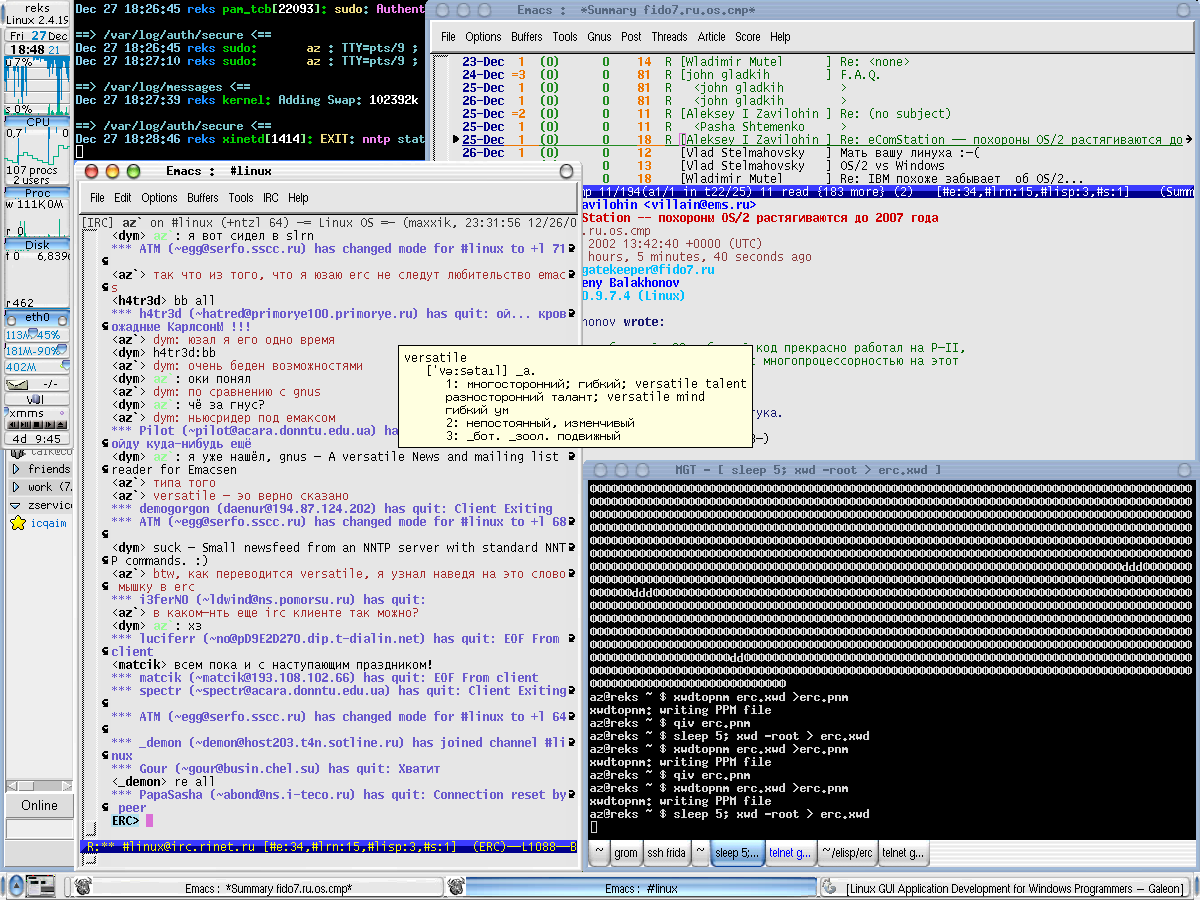The image size is (1200, 900).
Task: Click the mail envelope icon in gkrellm
Action: pos(19,384)
